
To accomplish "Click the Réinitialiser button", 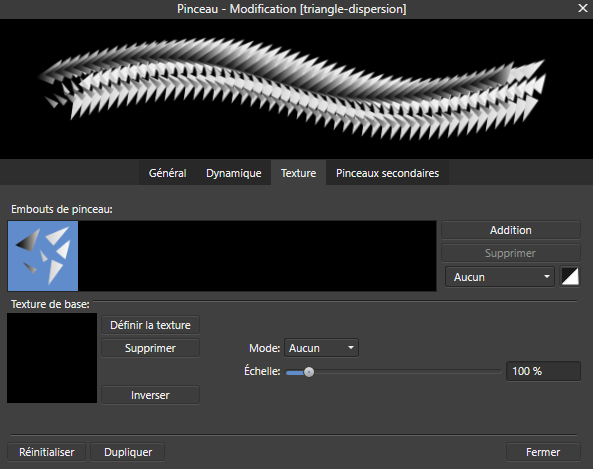I will [47, 452].
